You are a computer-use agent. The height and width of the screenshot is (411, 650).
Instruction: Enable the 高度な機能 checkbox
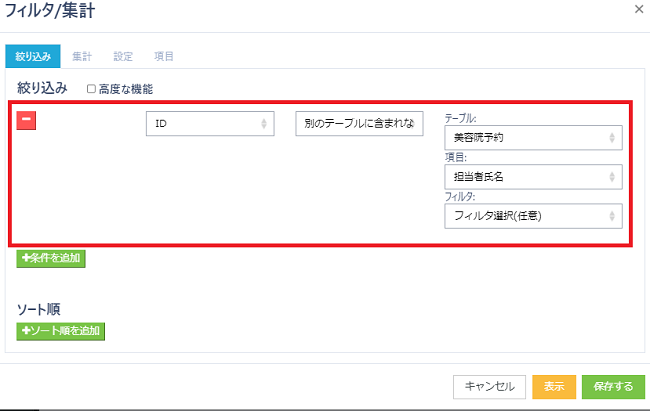click(x=92, y=89)
